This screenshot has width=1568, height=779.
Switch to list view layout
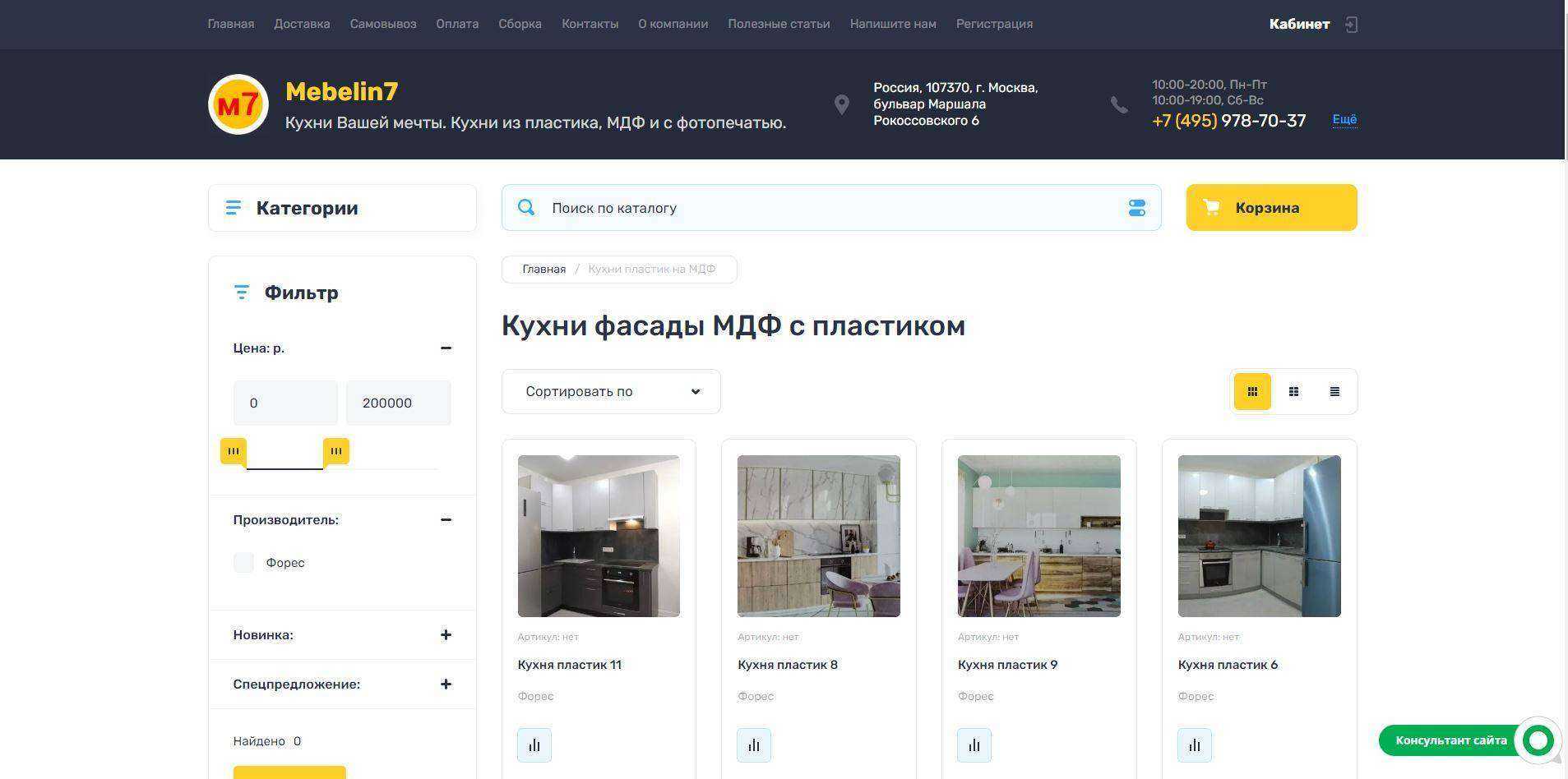pyautogui.click(x=1334, y=391)
